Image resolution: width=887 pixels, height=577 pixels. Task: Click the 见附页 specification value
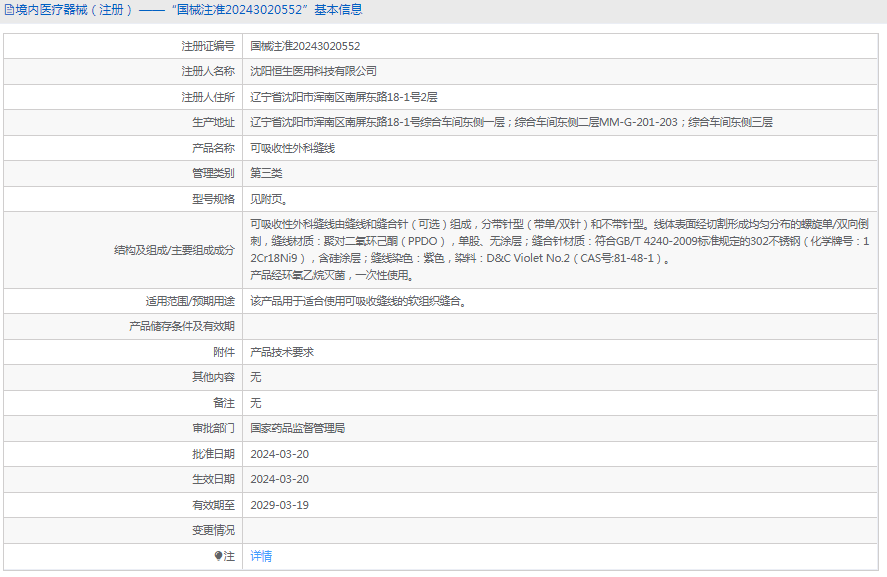pos(269,199)
